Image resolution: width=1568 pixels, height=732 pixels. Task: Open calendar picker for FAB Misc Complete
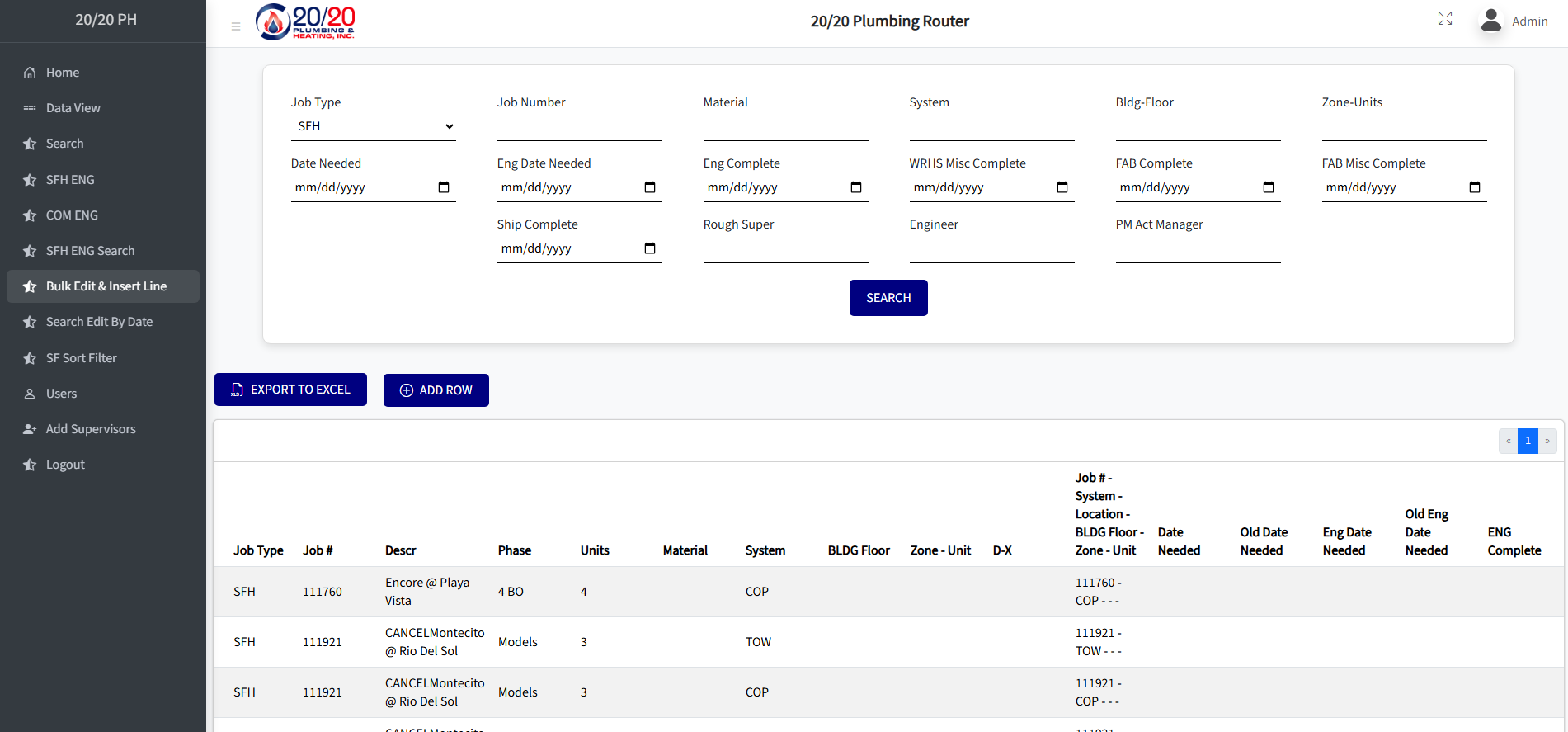tap(1475, 187)
